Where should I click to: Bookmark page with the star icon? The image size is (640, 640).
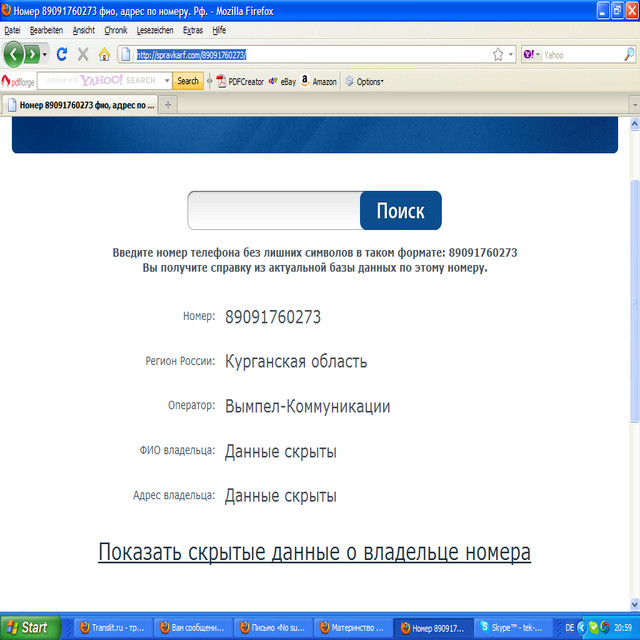[x=497, y=54]
